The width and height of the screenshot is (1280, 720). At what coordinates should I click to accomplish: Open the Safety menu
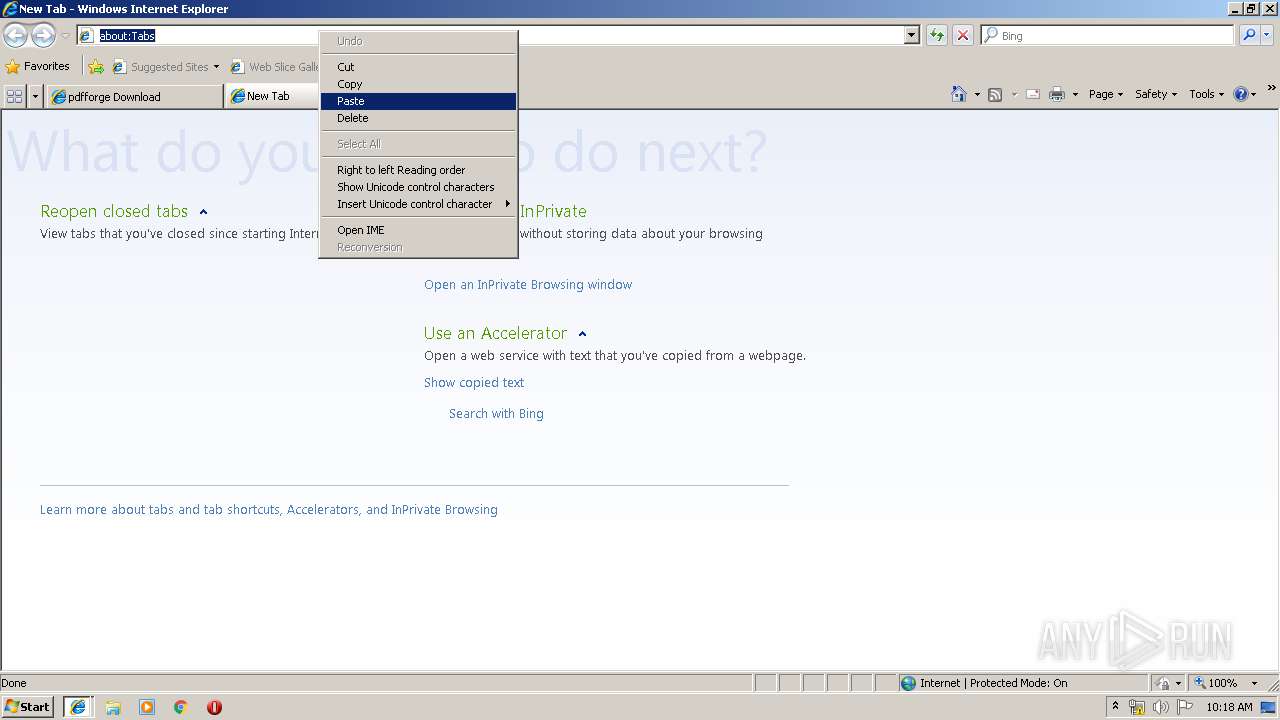pos(1156,94)
